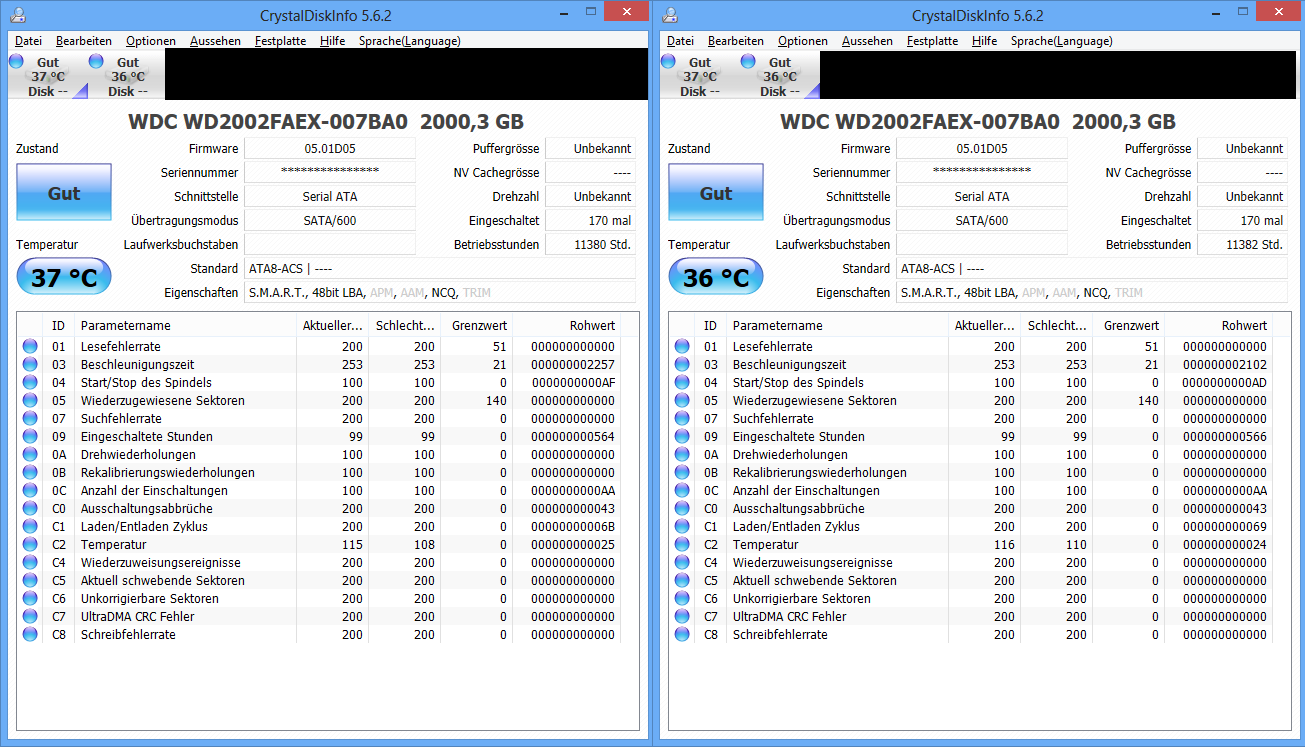Click status orb of Beschleunigungszeit, right window
1305x747 pixels.
click(x=682, y=364)
